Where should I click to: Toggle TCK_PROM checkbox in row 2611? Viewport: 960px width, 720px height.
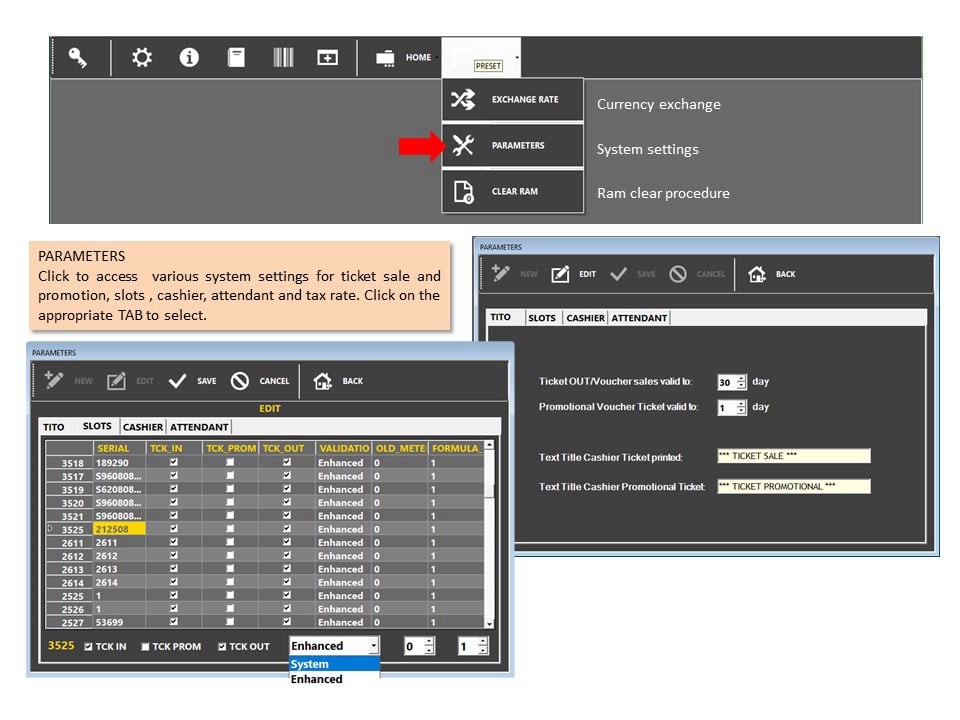coord(230,542)
